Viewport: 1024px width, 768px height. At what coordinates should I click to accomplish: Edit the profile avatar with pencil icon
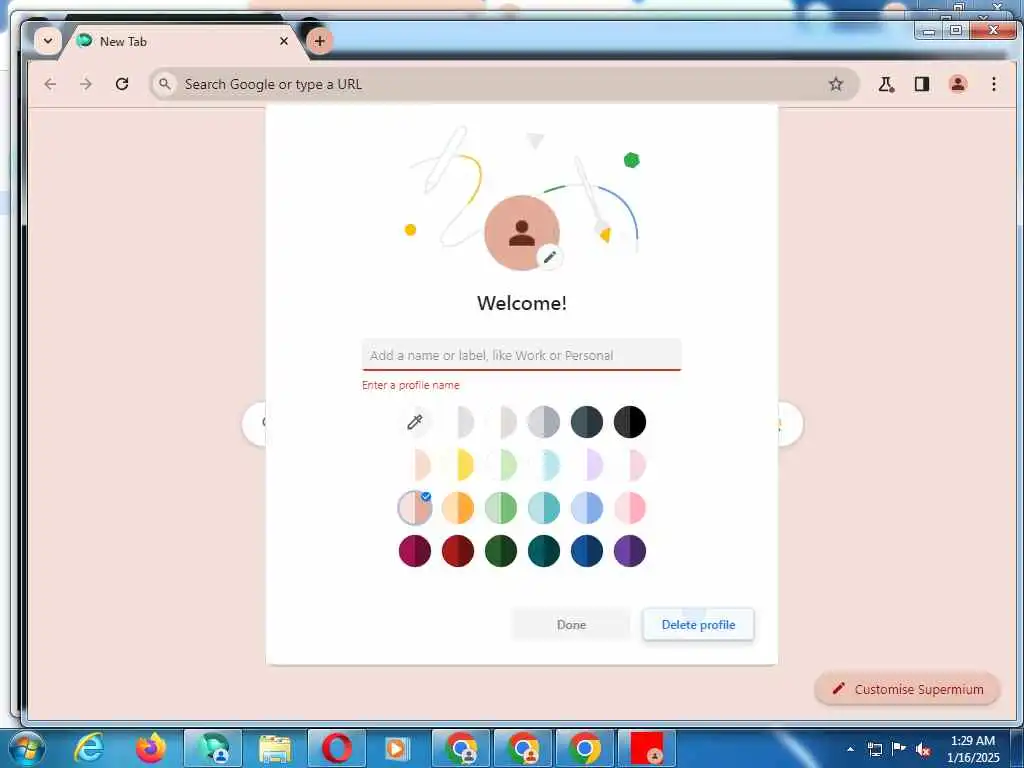pos(550,257)
